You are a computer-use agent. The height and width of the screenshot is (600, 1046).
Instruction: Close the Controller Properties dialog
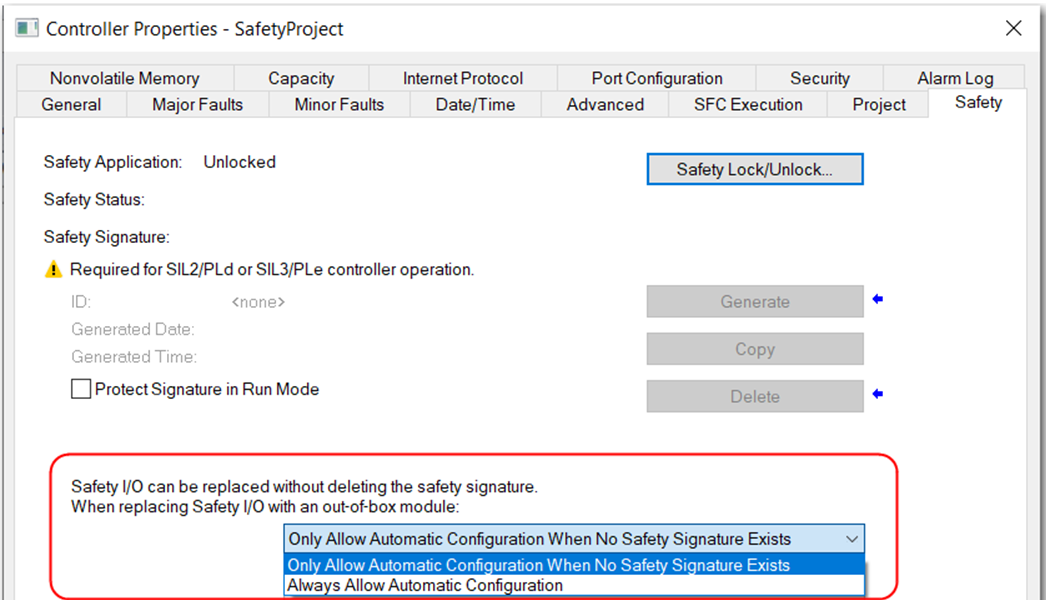click(x=1014, y=28)
